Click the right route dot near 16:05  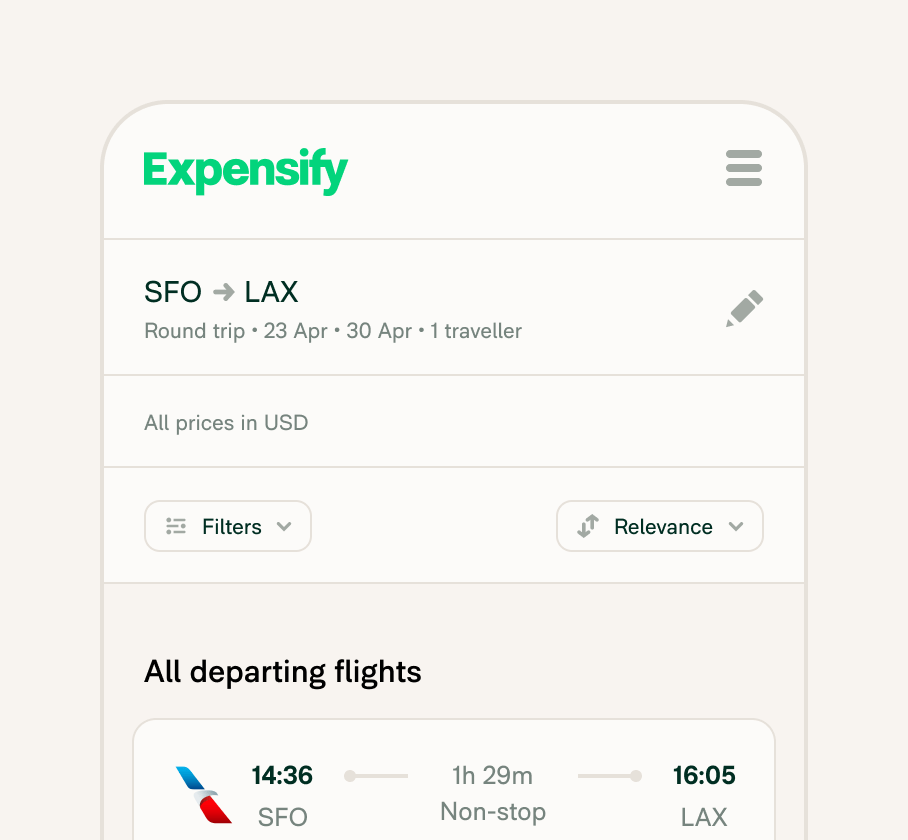click(x=636, y=775)
